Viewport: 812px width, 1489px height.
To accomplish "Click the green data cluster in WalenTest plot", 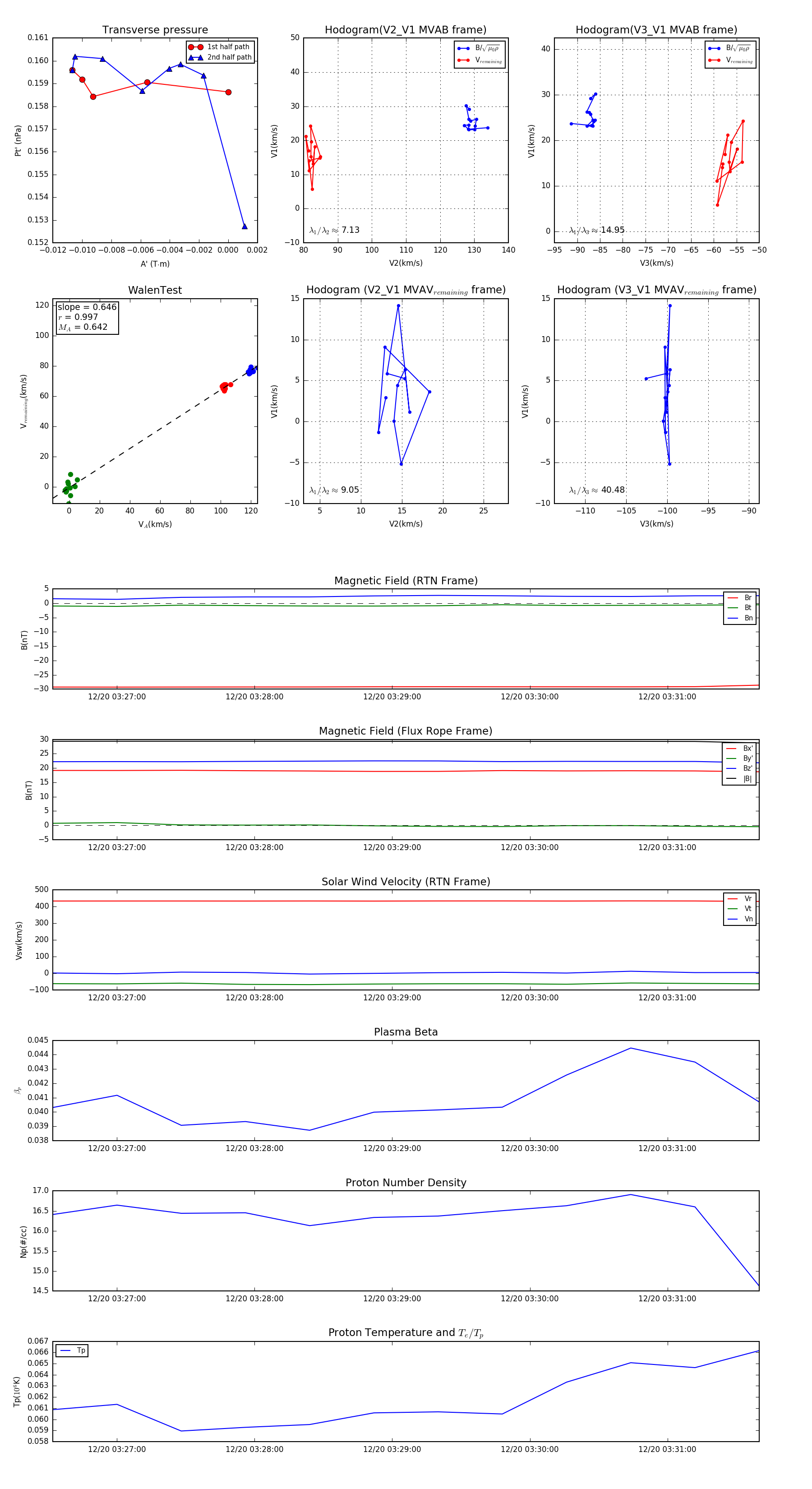I will pyautogui.click(x=69, y=486).
